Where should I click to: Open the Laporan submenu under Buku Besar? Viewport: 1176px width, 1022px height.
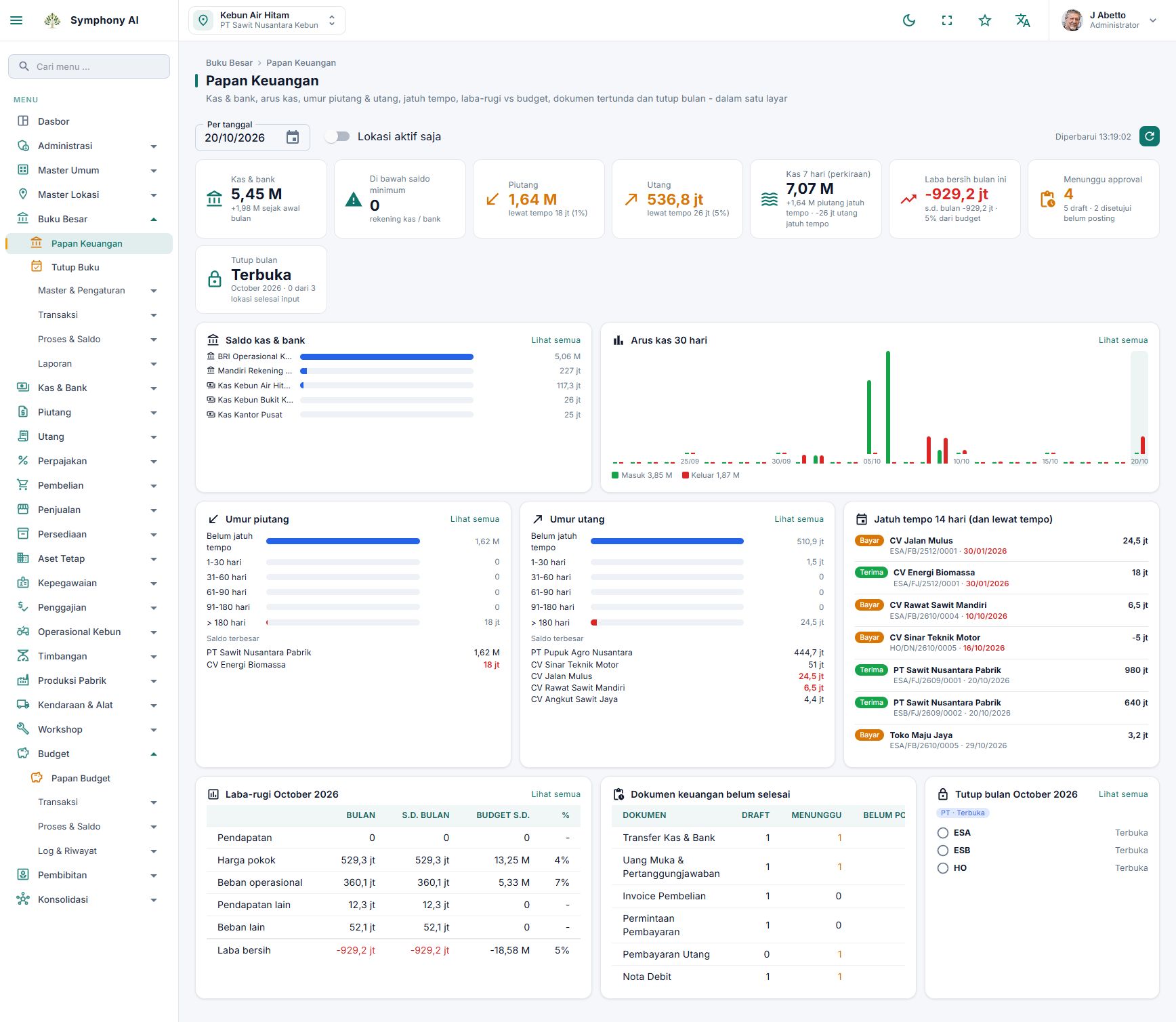click(89, 363)
